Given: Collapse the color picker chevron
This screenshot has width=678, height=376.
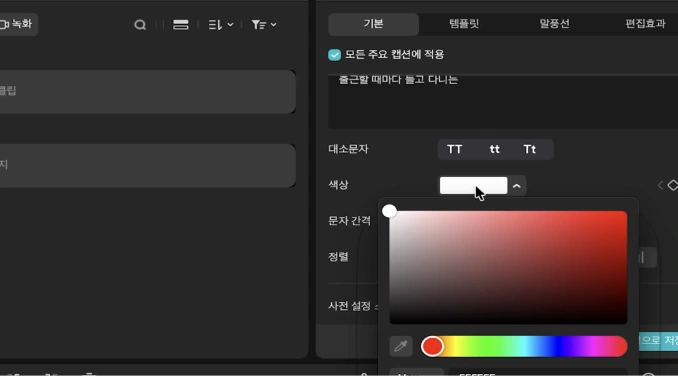Looking at the screenshot, I should tap(517, 186).
